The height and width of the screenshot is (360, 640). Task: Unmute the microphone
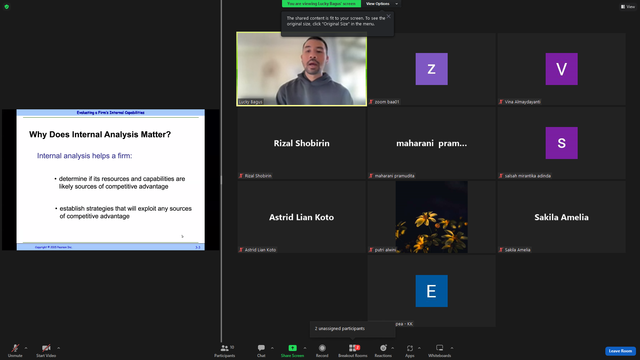pos(15,350)
